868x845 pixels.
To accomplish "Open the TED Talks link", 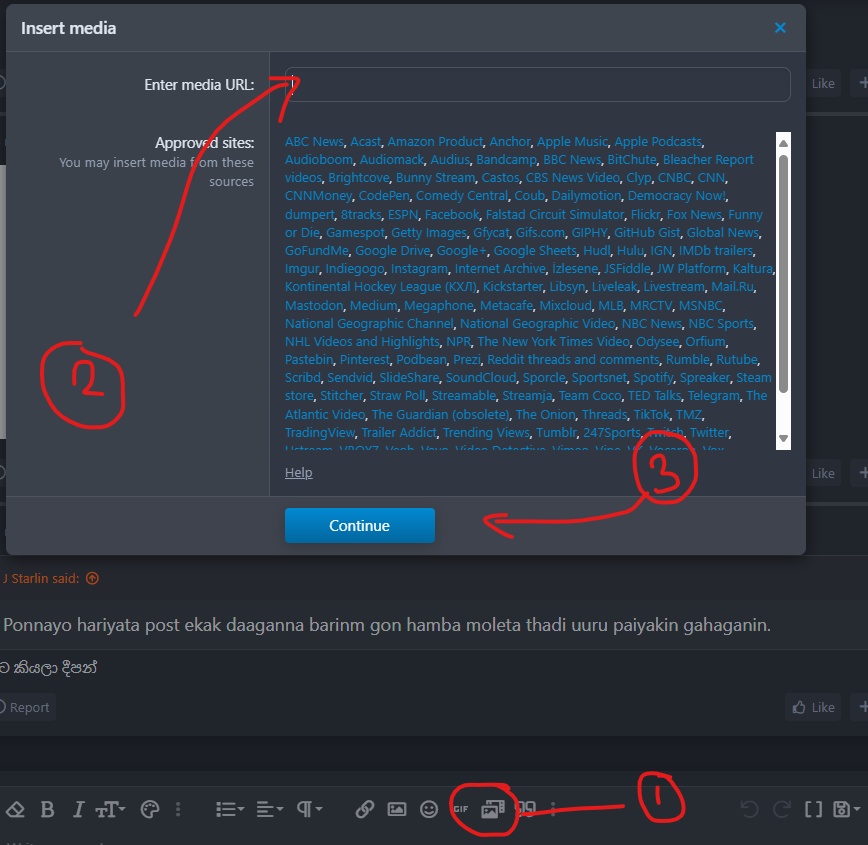I will [655, 396].
